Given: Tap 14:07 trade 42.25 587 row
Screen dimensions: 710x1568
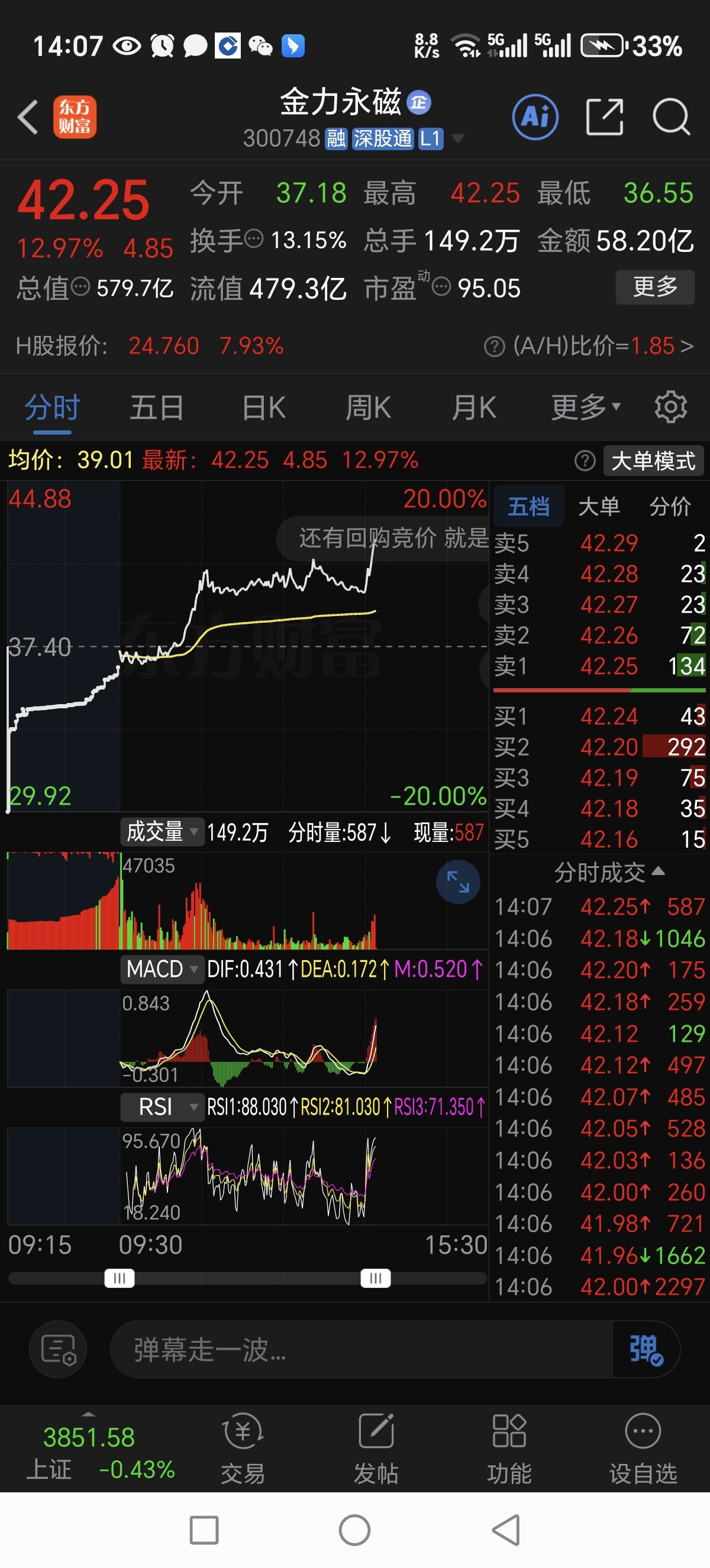Looking at the screenshot, I should pyautogui.click(x=599, y=906).
